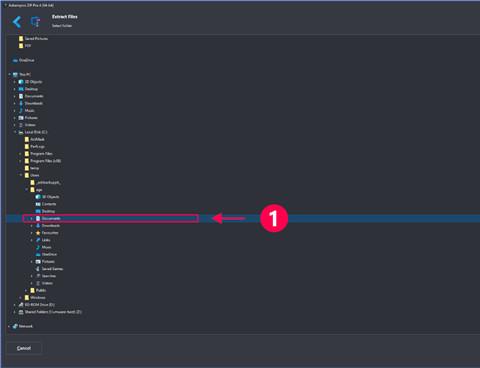Click the Pictures icon under This PC
This screenshot has width=480, height=368.
click(x=21, y=118)
